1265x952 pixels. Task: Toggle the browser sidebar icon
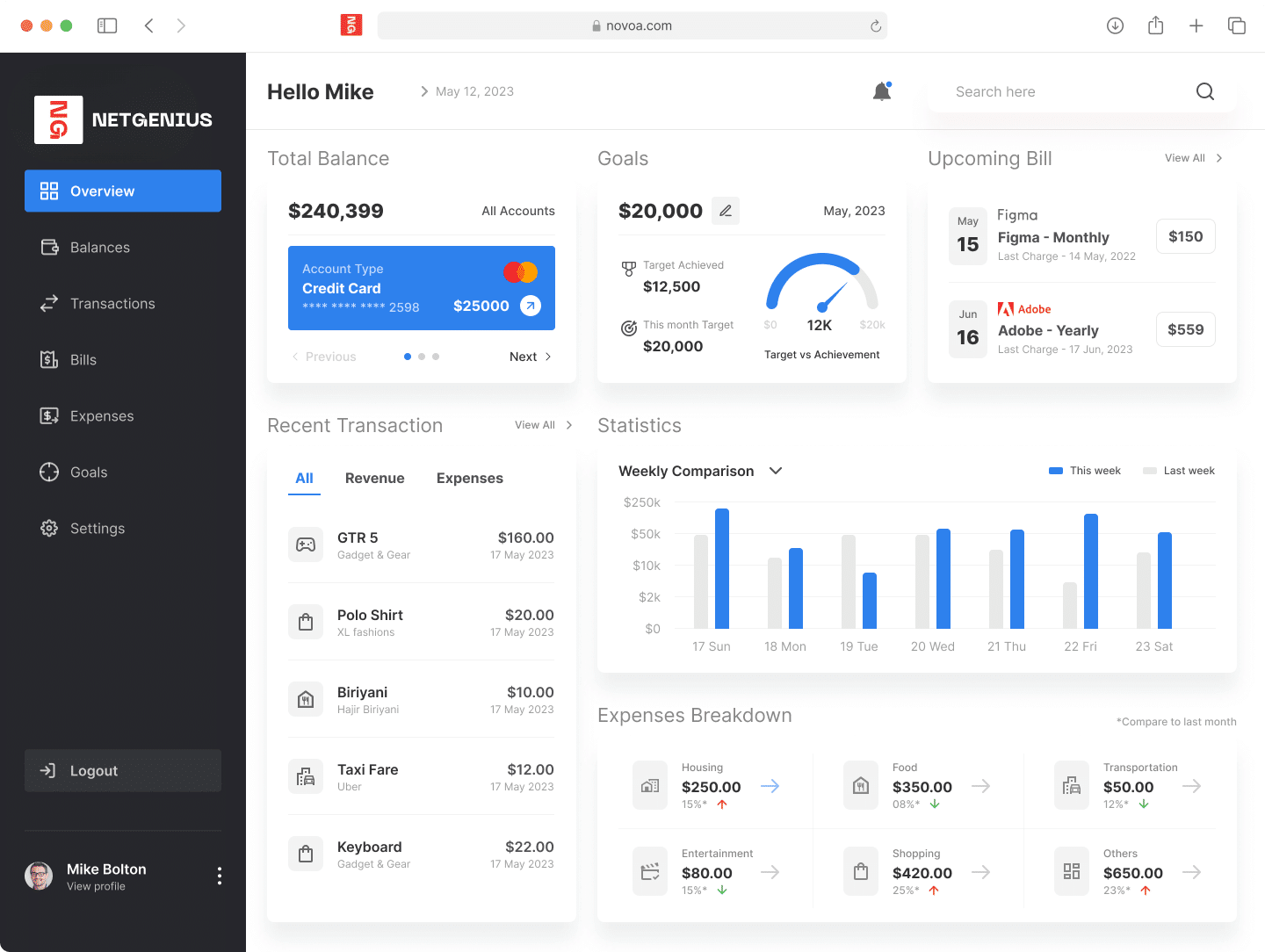(107, 25)
